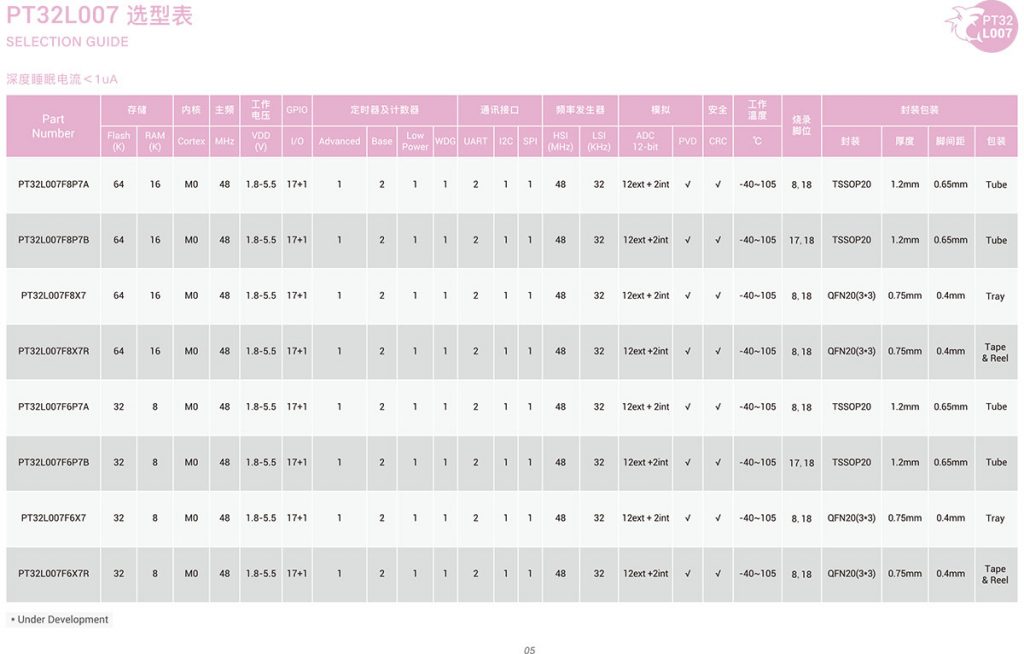Select the 封装包装 header group

[x=919, y=110]
